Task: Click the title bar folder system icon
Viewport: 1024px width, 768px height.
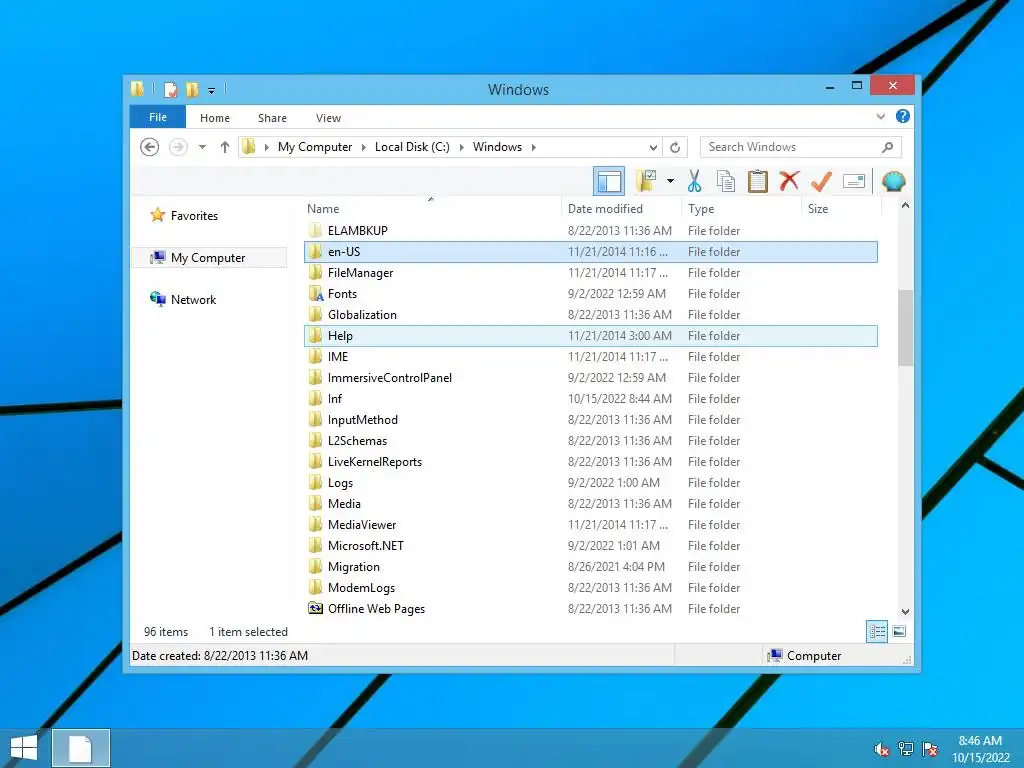Action: pos(137,89)
